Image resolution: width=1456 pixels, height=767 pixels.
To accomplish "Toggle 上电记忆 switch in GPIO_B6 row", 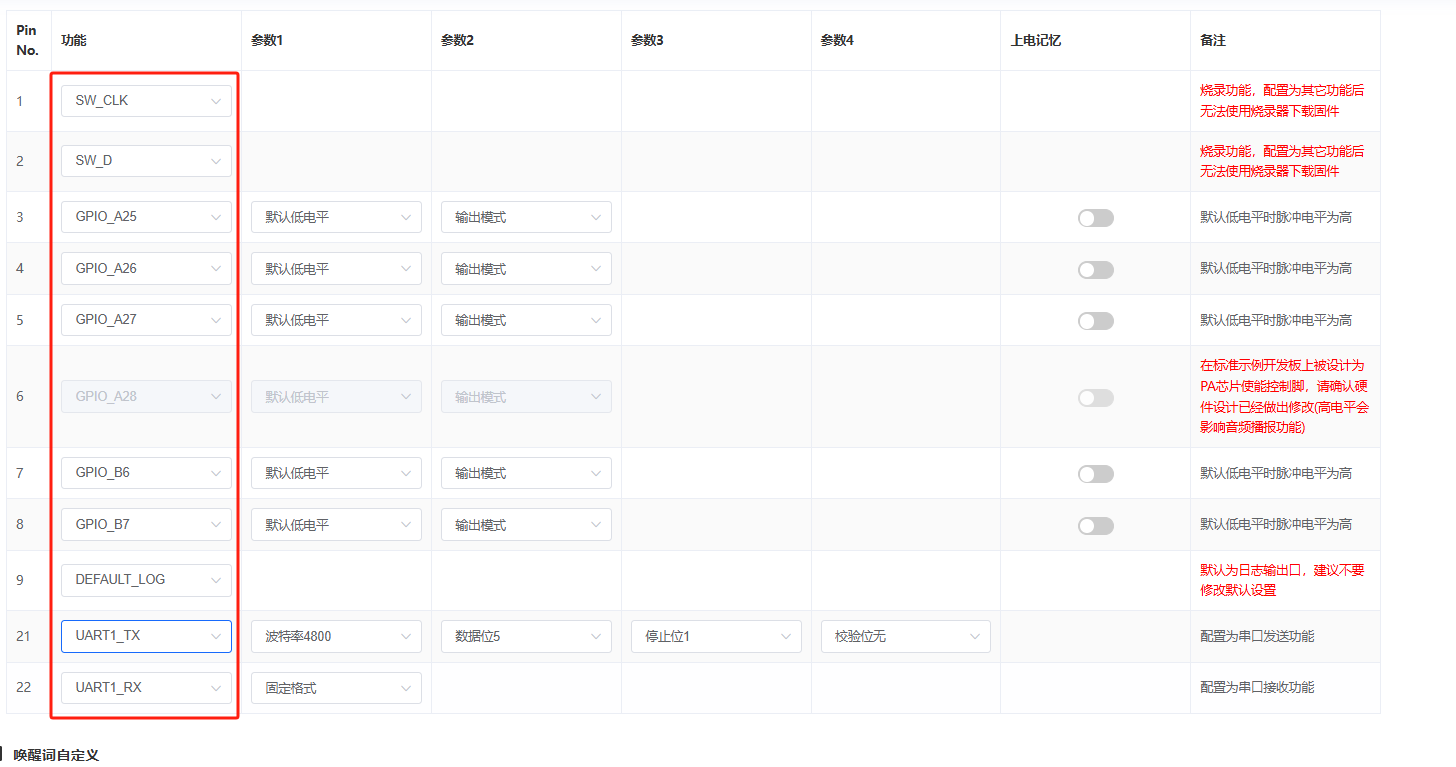I will click(1095, 474).
